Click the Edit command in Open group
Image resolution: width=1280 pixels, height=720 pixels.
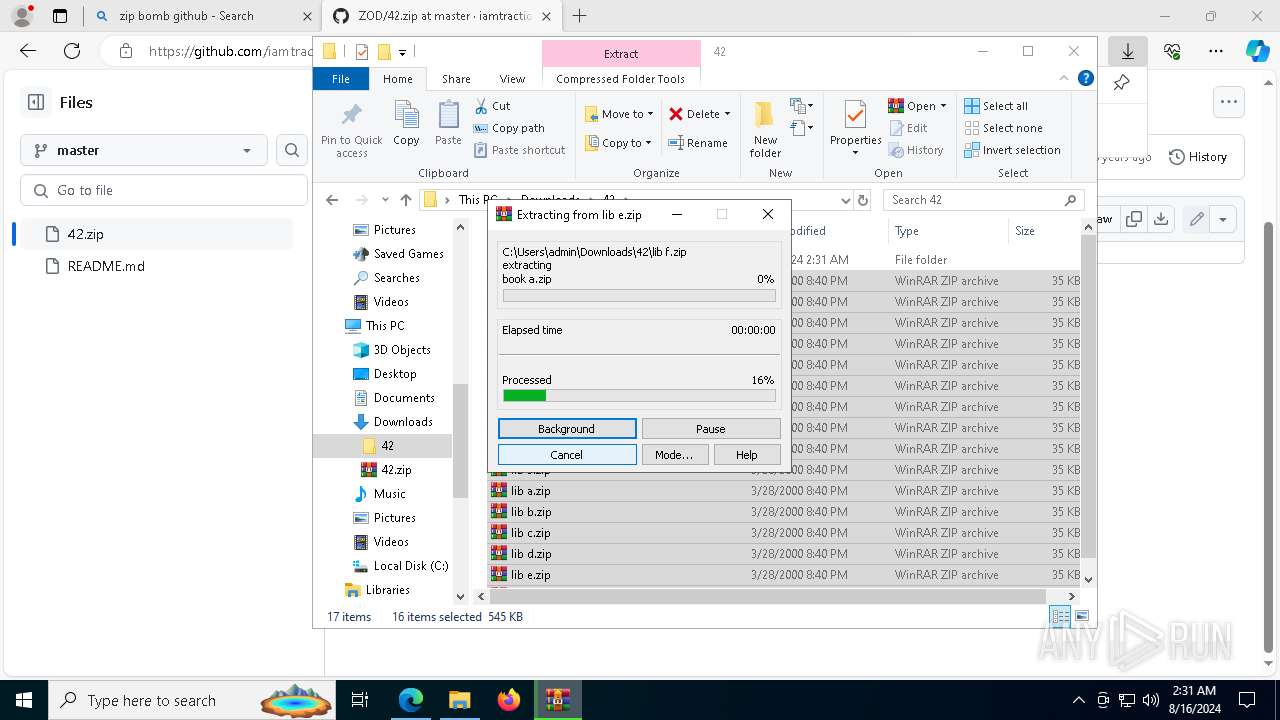coord(908,128)
